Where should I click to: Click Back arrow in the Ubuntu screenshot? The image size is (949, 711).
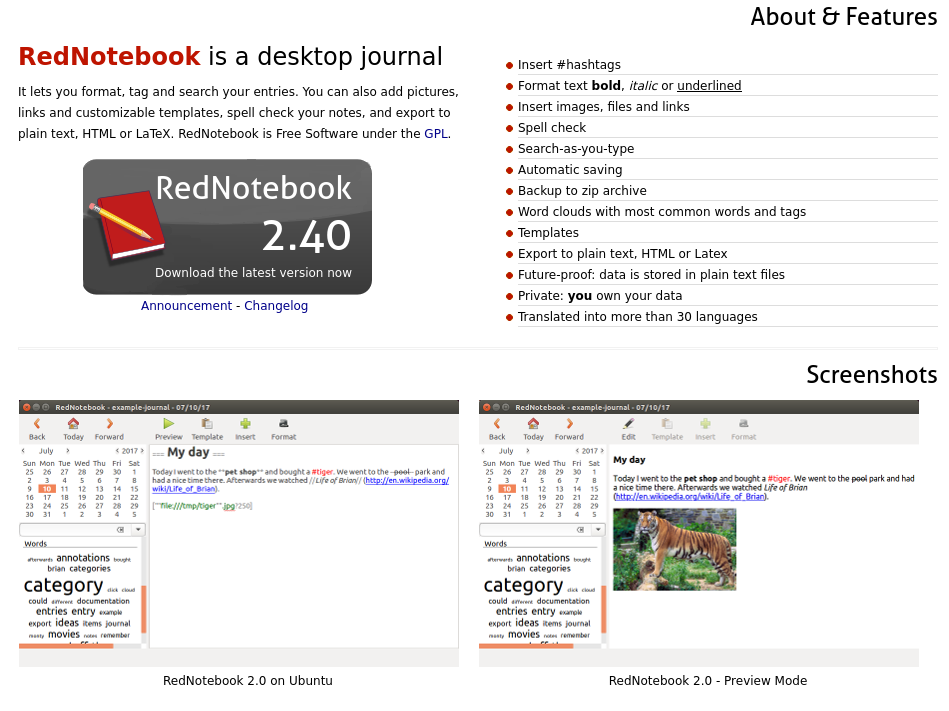click(37, 424)
